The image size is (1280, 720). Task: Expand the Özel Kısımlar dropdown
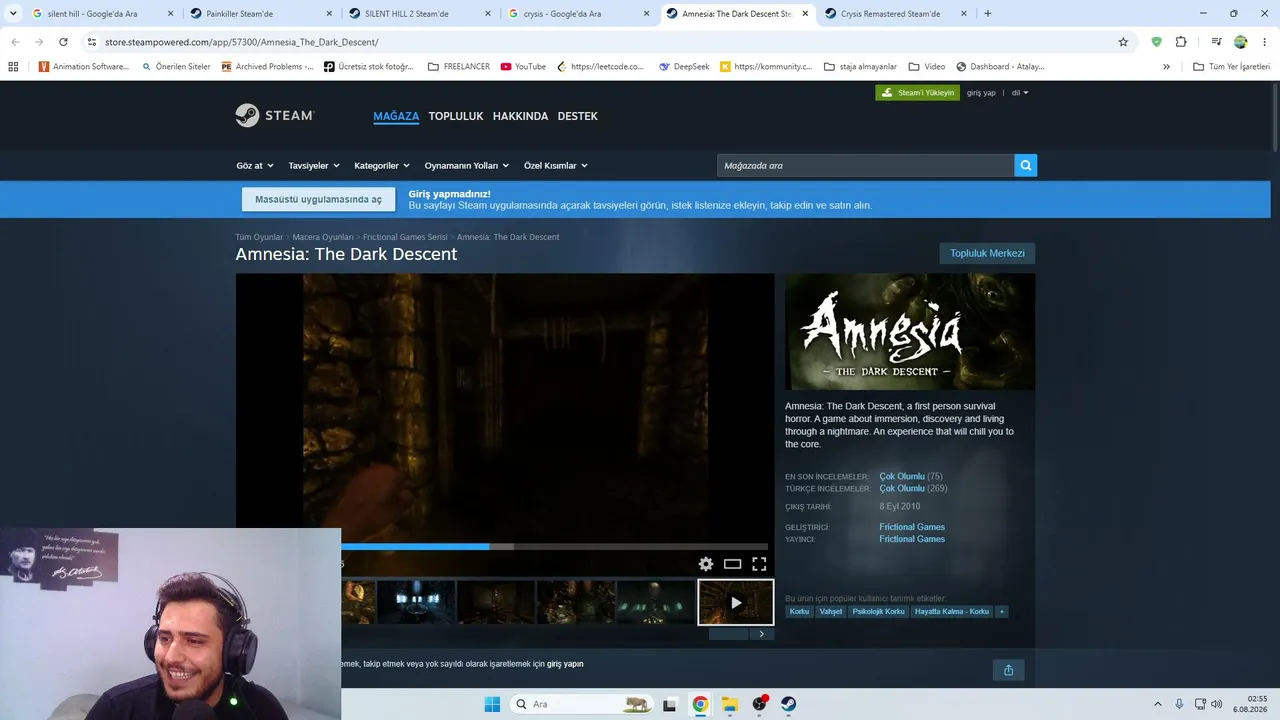click(556, 166)
